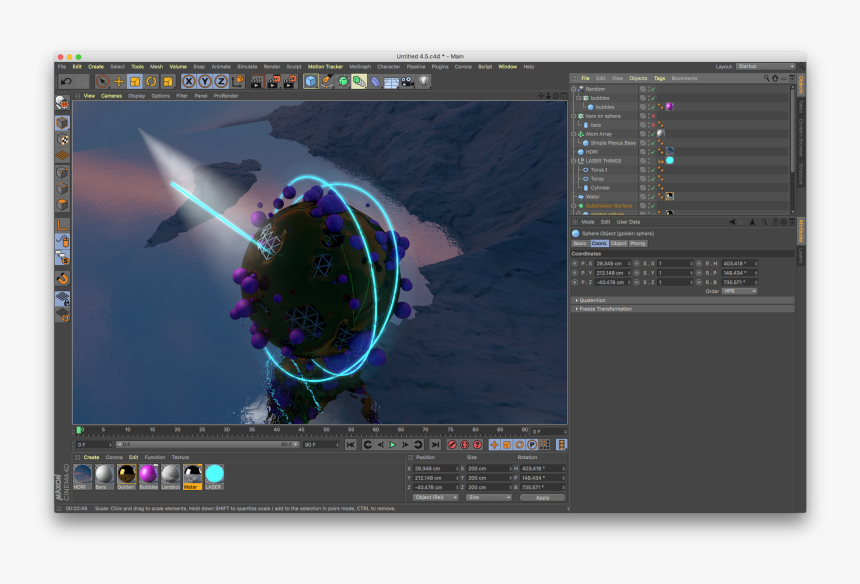Click the Undo arrow icon
This screenshot has width=860, height=584.
point(64,82)
